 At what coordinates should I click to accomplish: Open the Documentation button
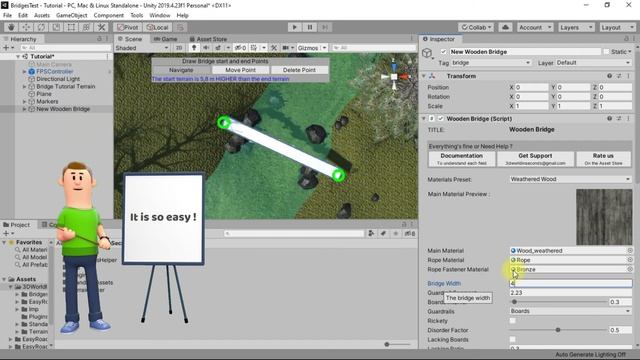462,159
